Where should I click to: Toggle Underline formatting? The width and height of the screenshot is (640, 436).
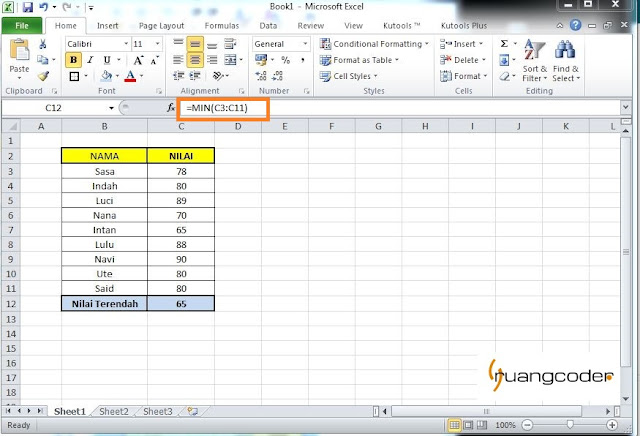(x=107, y=60)
